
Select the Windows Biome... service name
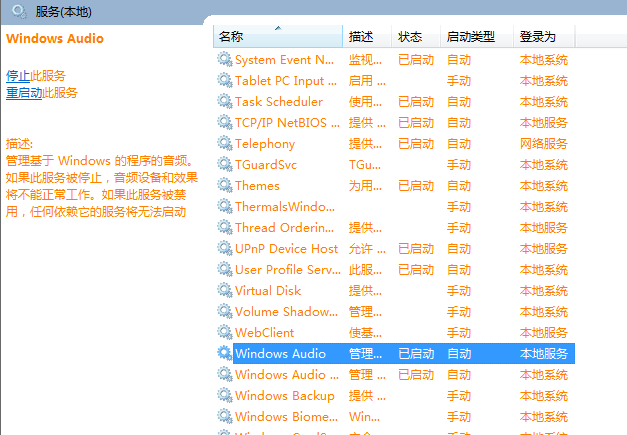(x=286, y=417)
